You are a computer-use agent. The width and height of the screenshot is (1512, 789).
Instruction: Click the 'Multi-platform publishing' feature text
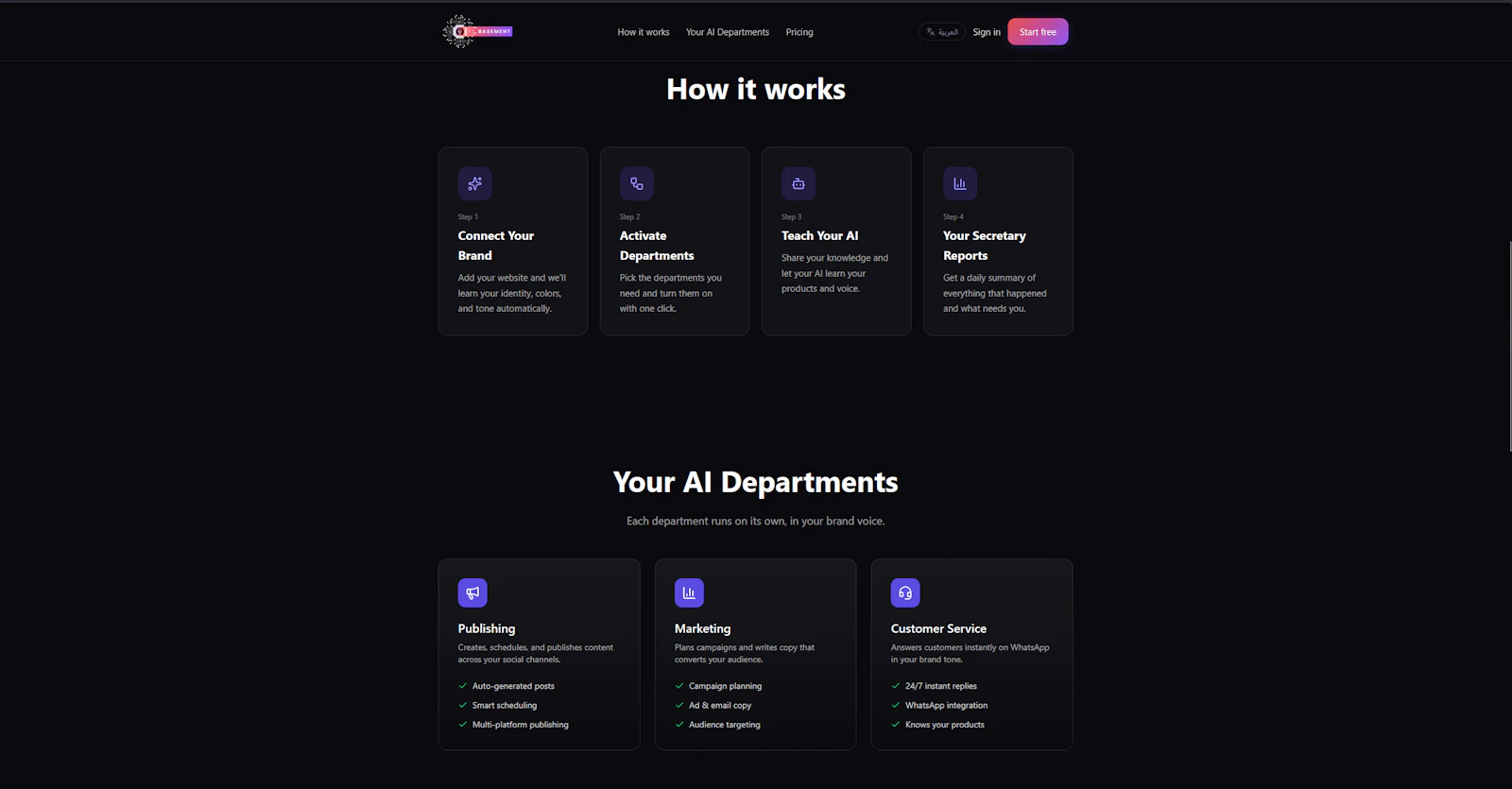(x=521, y=725)
